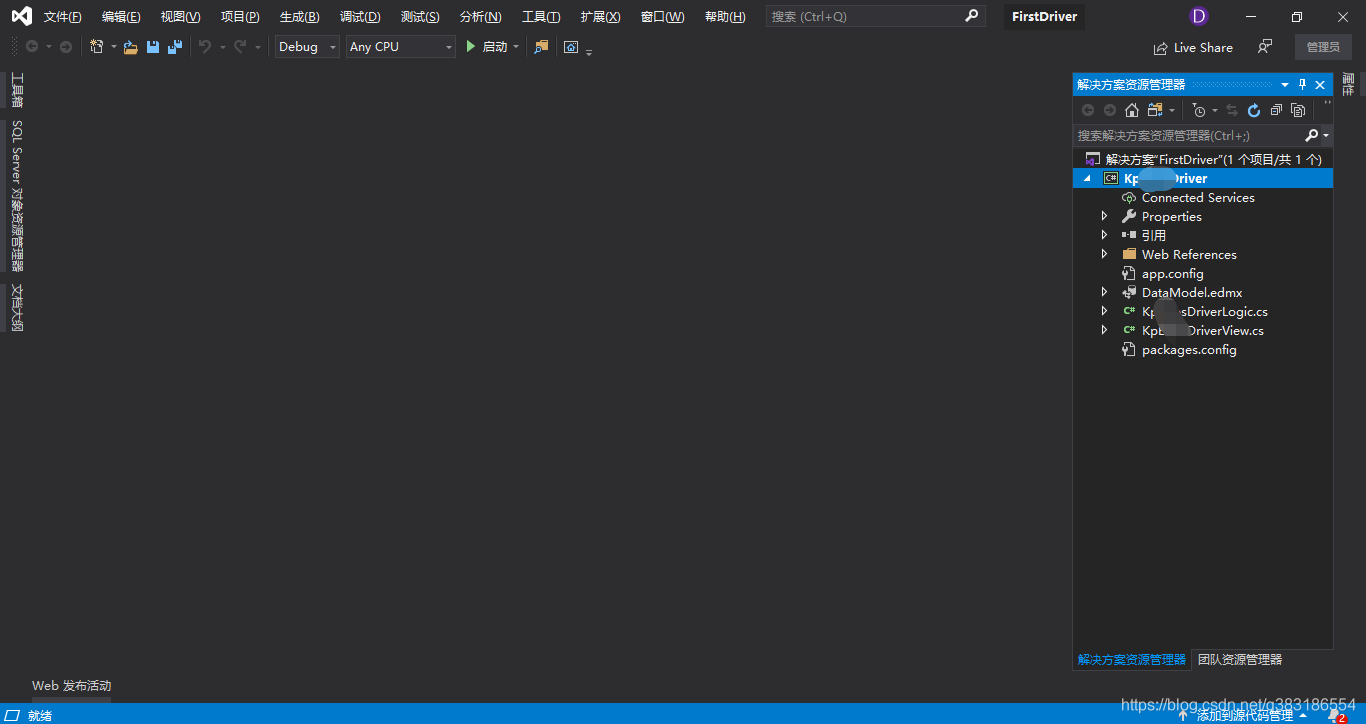Open the 帮助(H) help menu

(725, 17)
